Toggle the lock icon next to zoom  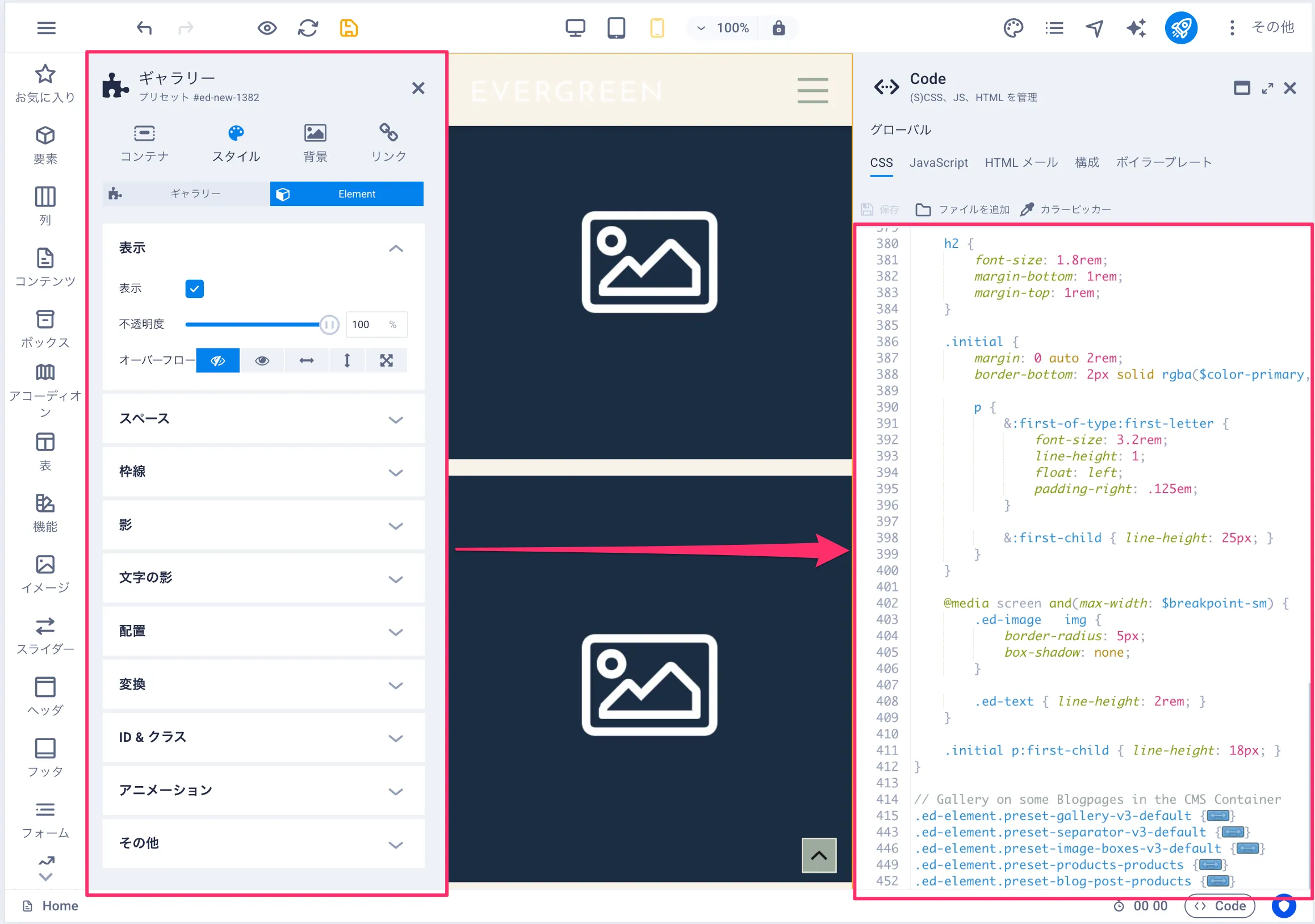click(x=778, y=28)
